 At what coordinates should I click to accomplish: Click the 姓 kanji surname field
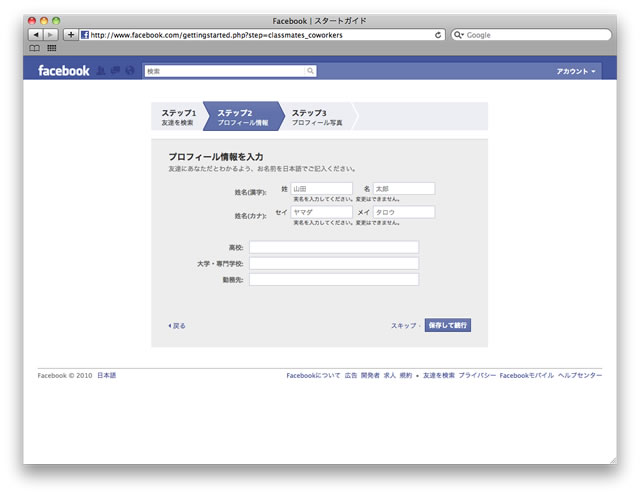tap(322, 189)
